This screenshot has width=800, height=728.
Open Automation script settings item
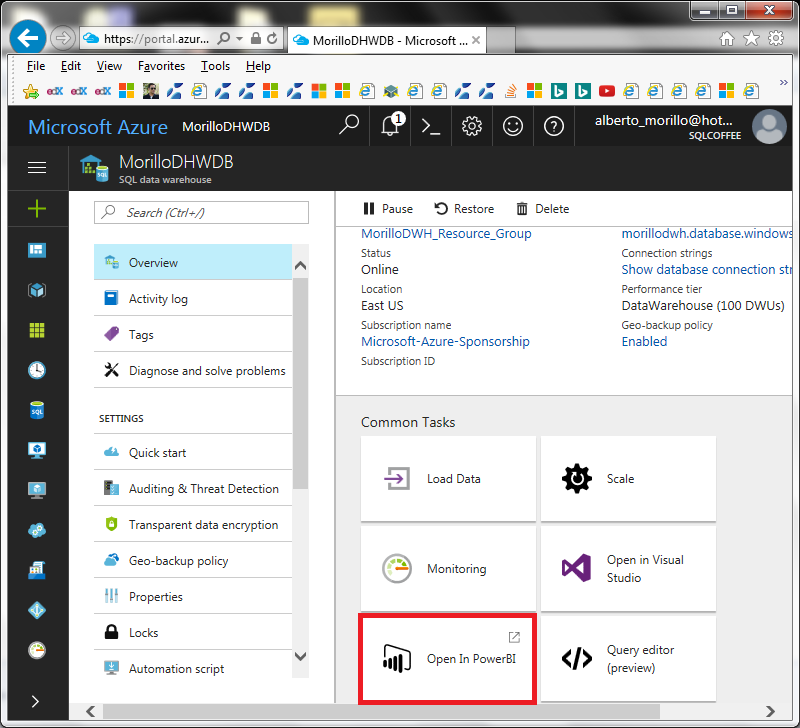[193, 668]
